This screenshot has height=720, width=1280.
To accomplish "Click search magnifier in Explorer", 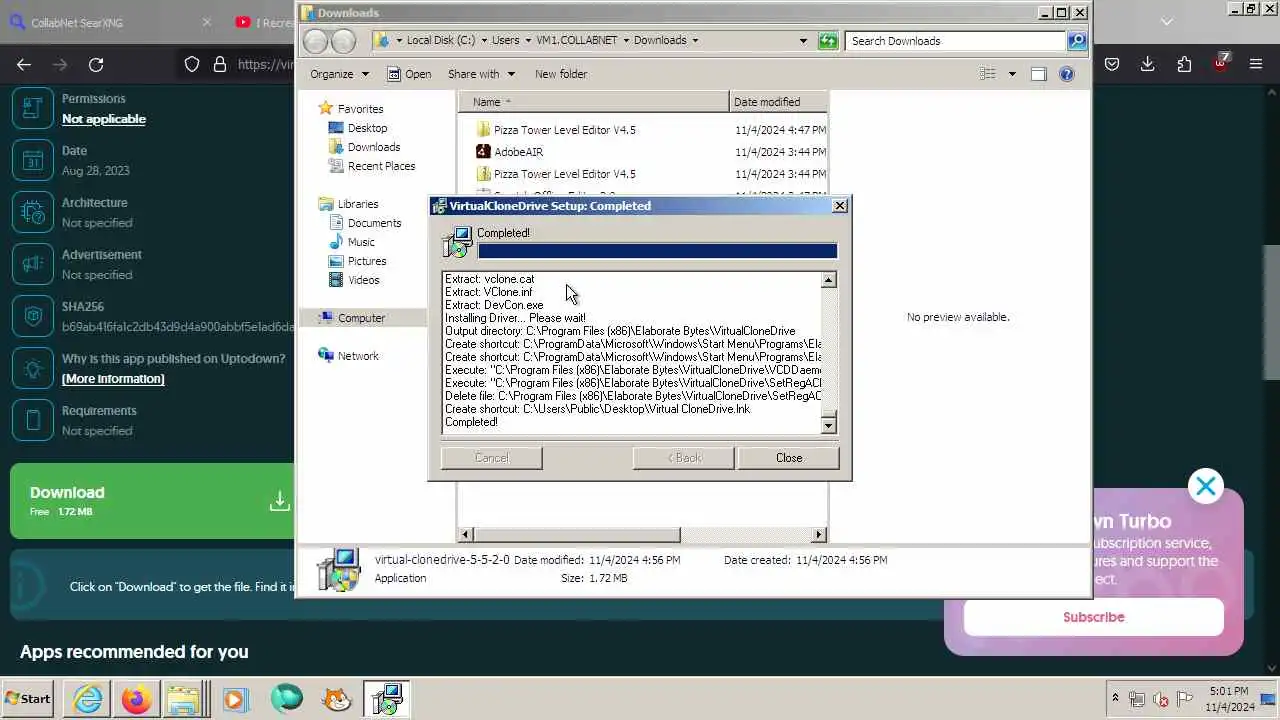I will pyautogui.click(x=1077, y=41).
